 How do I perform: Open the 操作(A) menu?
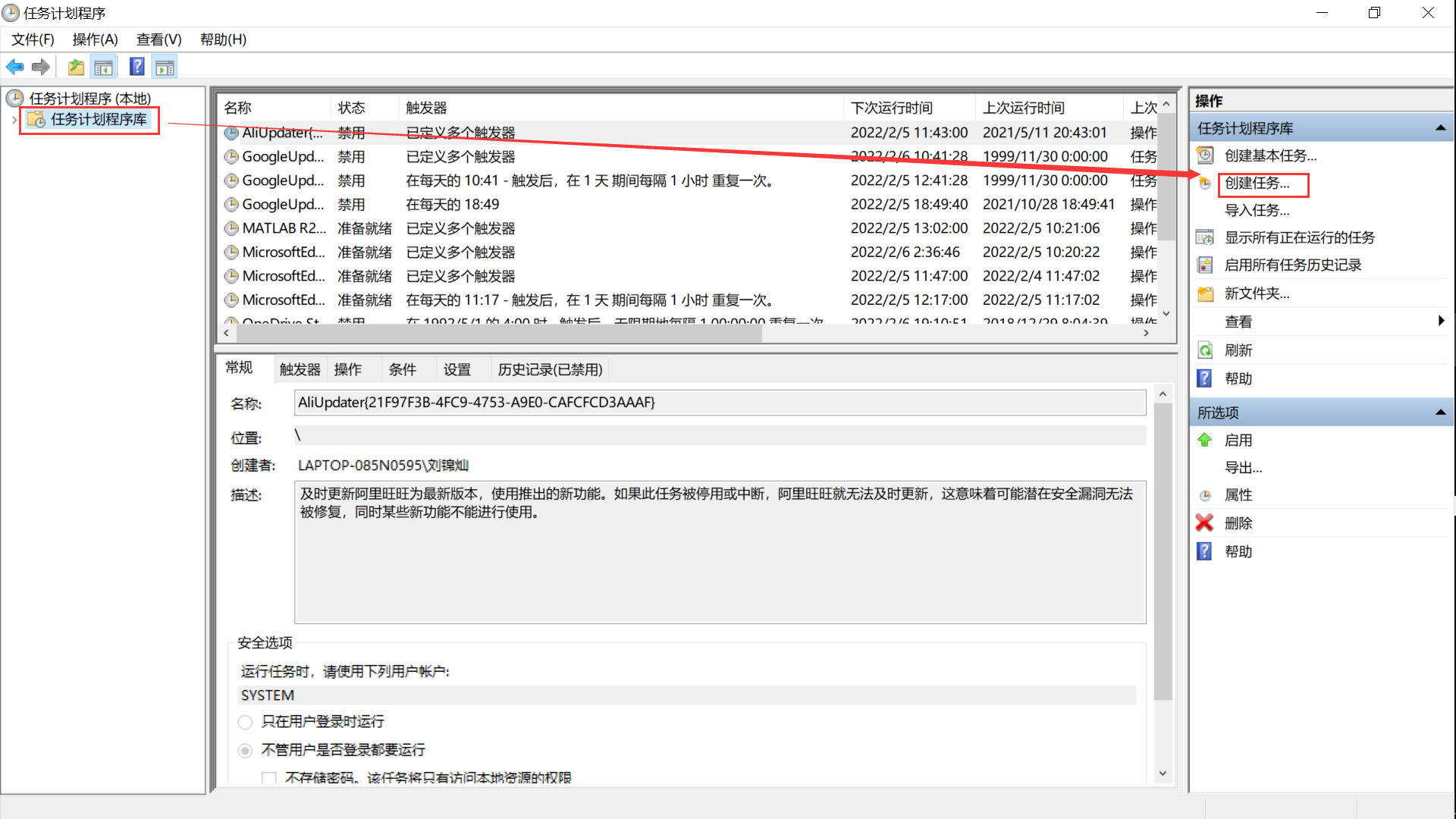(x=95, y=39)
